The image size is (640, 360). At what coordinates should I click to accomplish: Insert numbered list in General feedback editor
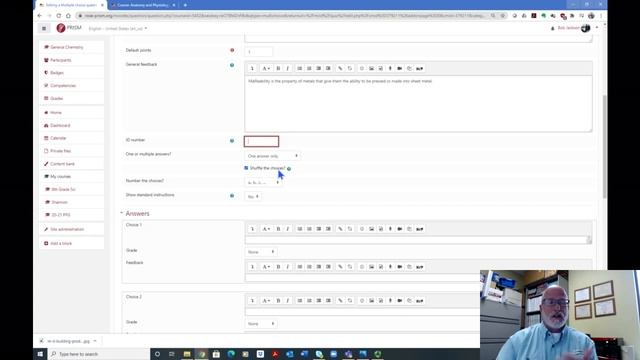309,68
